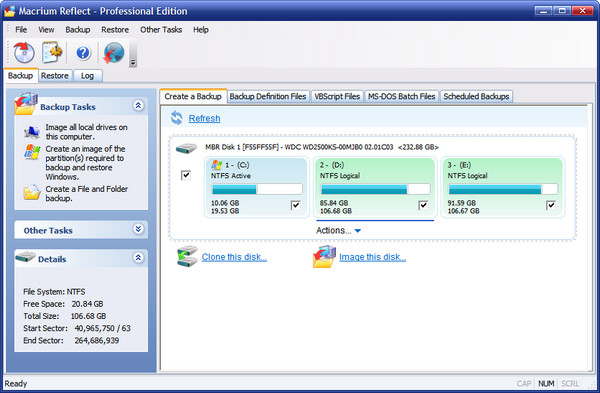This screenshot has height=393, width=600.
Task: Select the 3 - (E:) partition header
Action: tap(459, 165)
